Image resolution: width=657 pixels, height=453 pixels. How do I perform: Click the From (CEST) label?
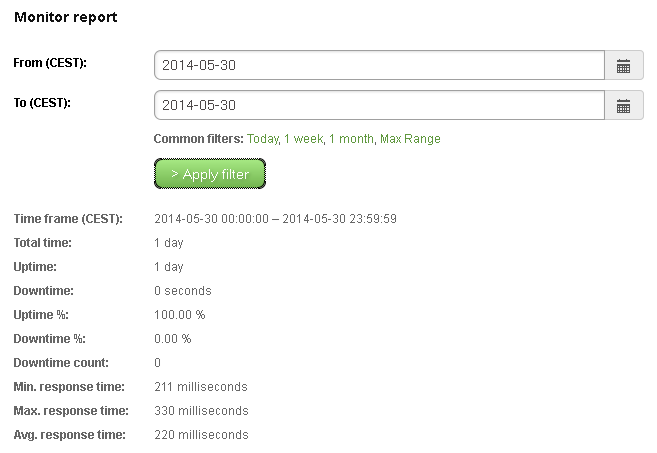(50, 63)
